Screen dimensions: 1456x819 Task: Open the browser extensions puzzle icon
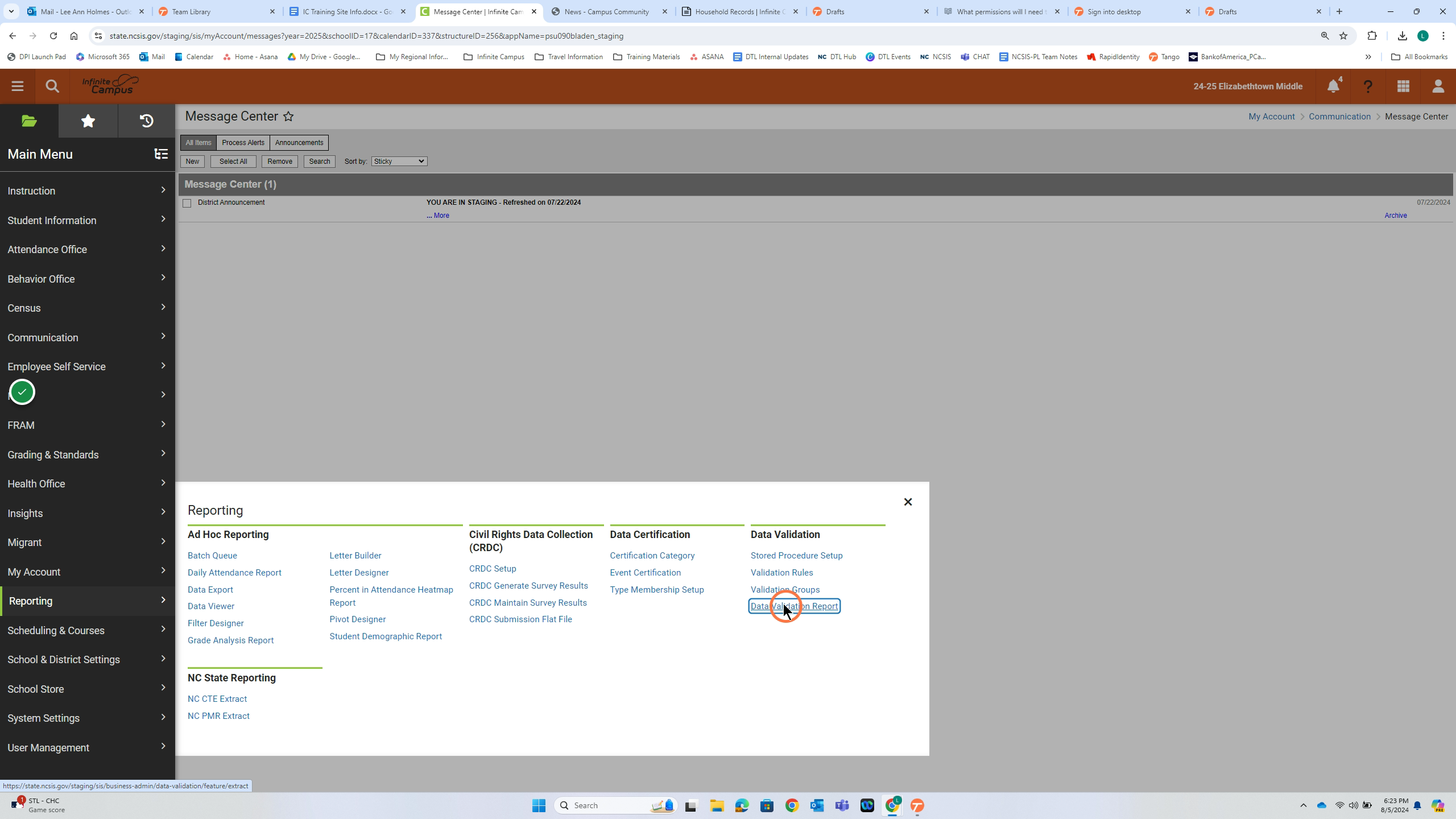1372,36
